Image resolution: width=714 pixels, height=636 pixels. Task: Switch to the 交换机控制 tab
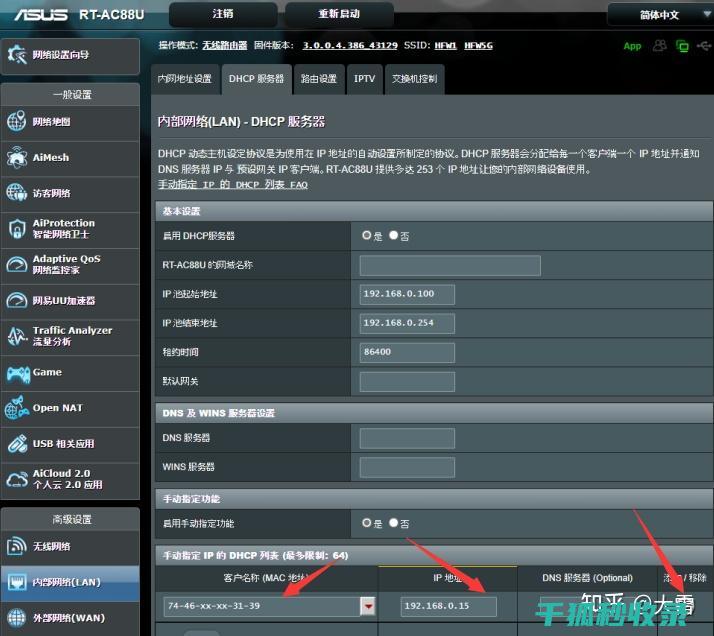pyautogui.click(x=414, y=79)
